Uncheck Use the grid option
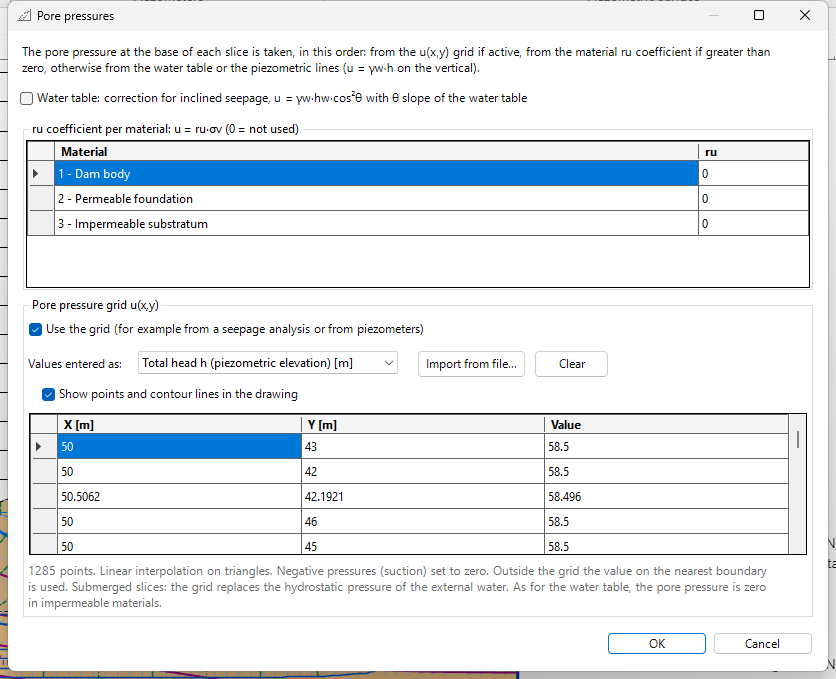Viewport: 836px width, 679px height. 36,329
